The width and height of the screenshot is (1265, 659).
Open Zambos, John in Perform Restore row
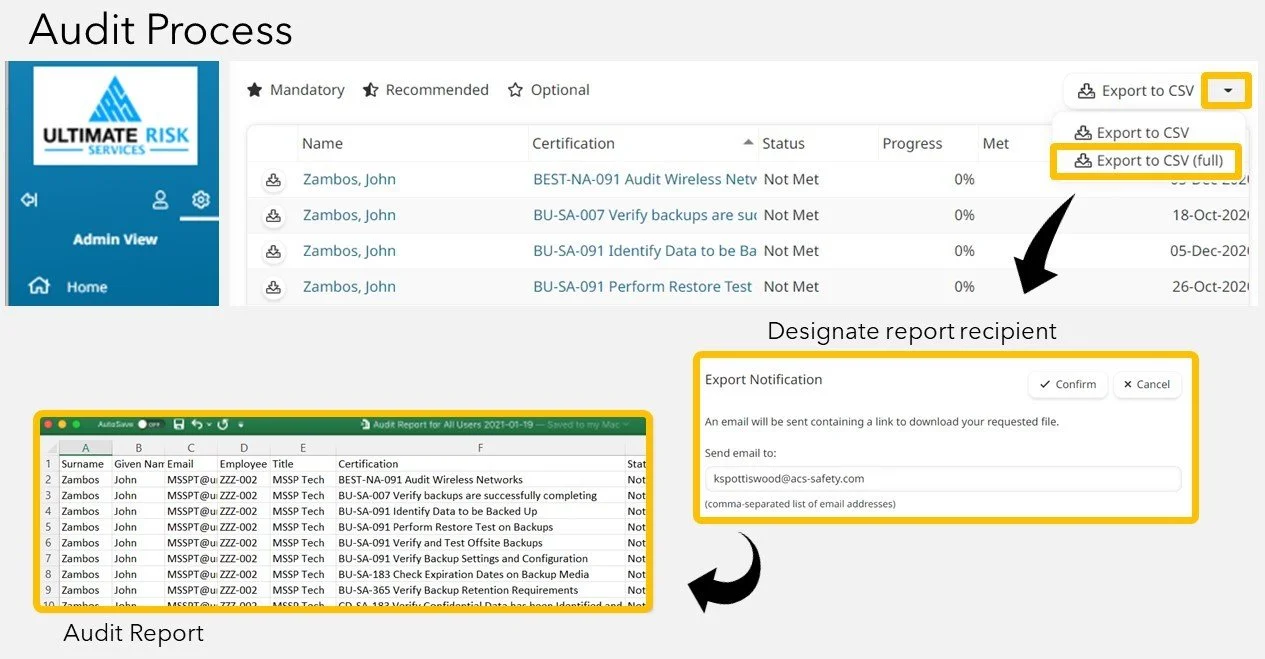349,287
